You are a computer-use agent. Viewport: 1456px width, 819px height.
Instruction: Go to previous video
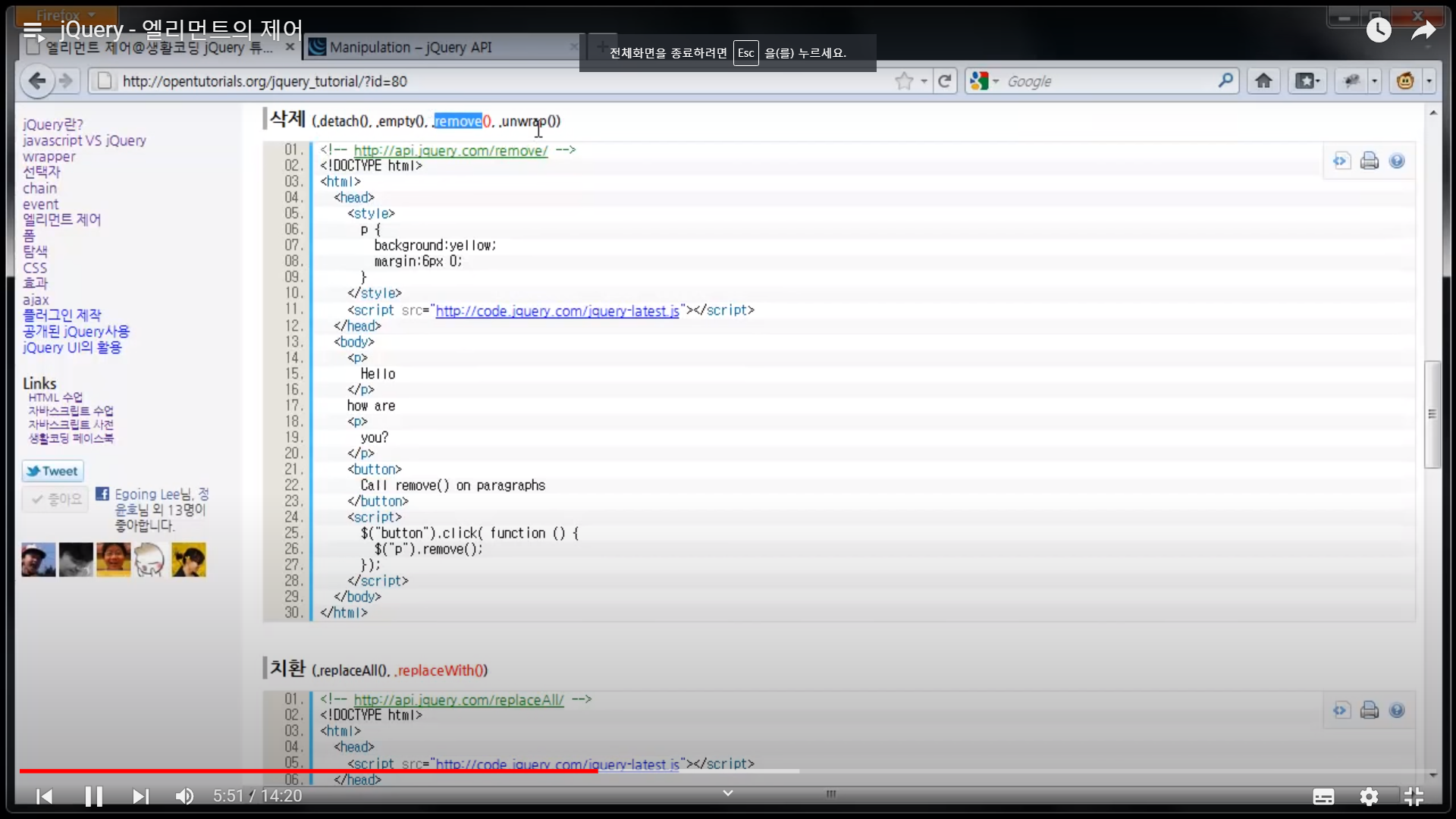click(x=45, y=796)
